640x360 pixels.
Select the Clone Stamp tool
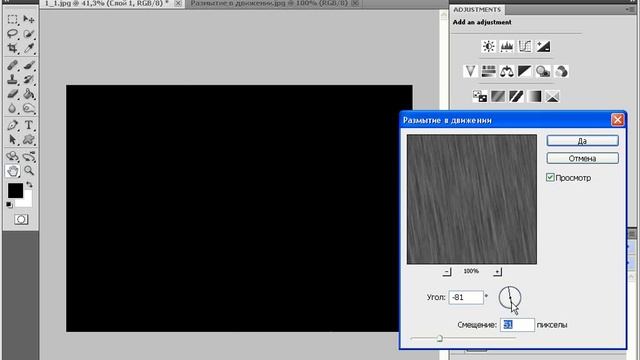click(x=13, y=79)
